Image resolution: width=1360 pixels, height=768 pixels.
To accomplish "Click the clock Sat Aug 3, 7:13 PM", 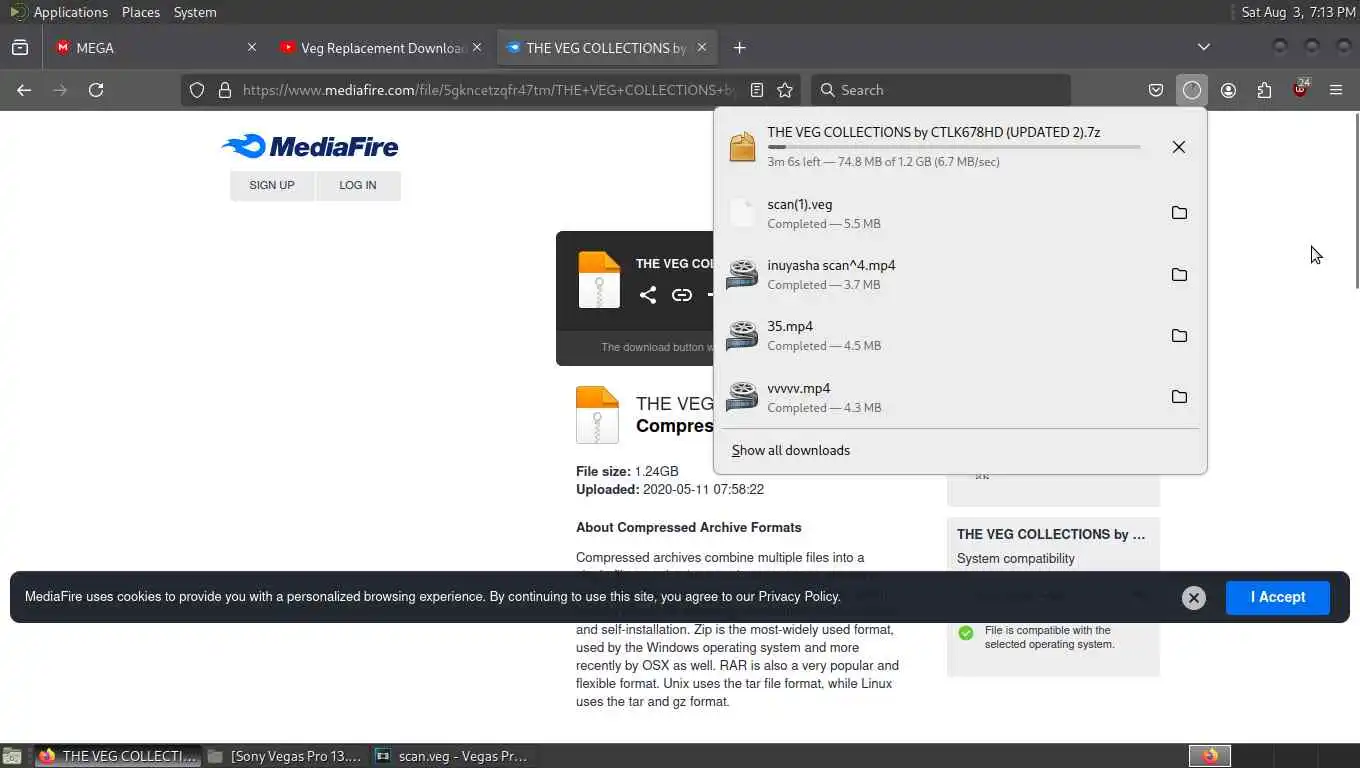I will click(1298, 12).
